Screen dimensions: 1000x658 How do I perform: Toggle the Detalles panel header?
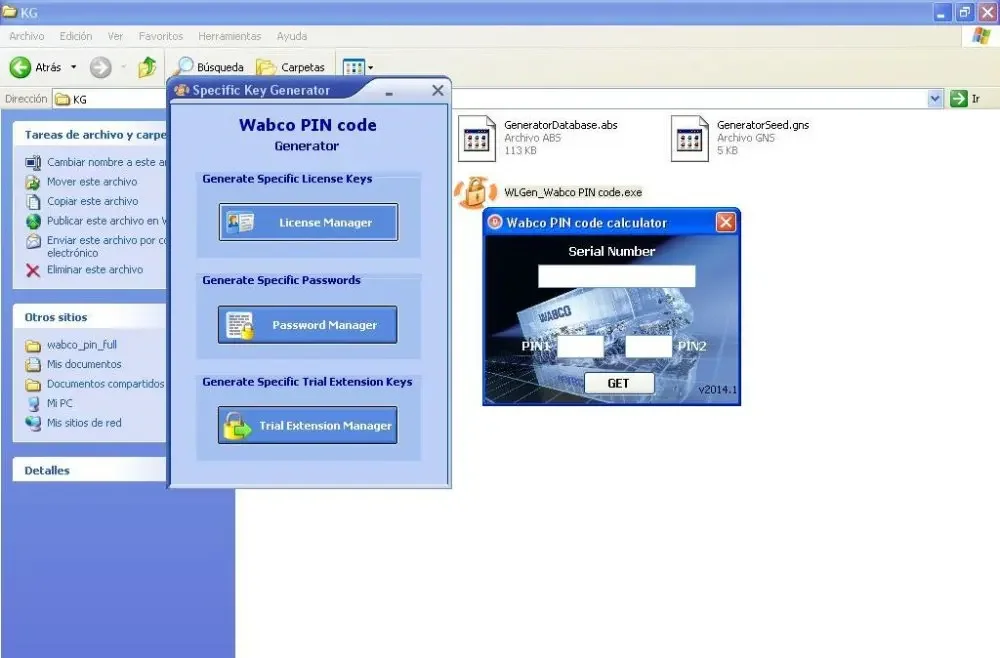tap(89, 471)
